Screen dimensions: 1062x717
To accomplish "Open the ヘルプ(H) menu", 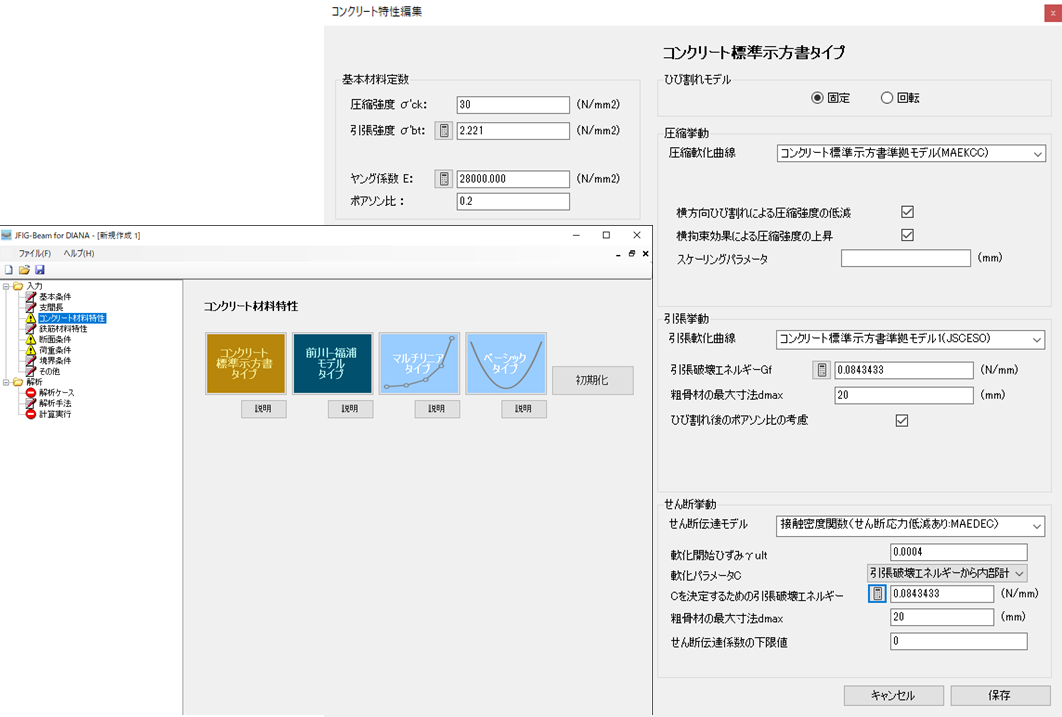I will [x=79, y=253].
